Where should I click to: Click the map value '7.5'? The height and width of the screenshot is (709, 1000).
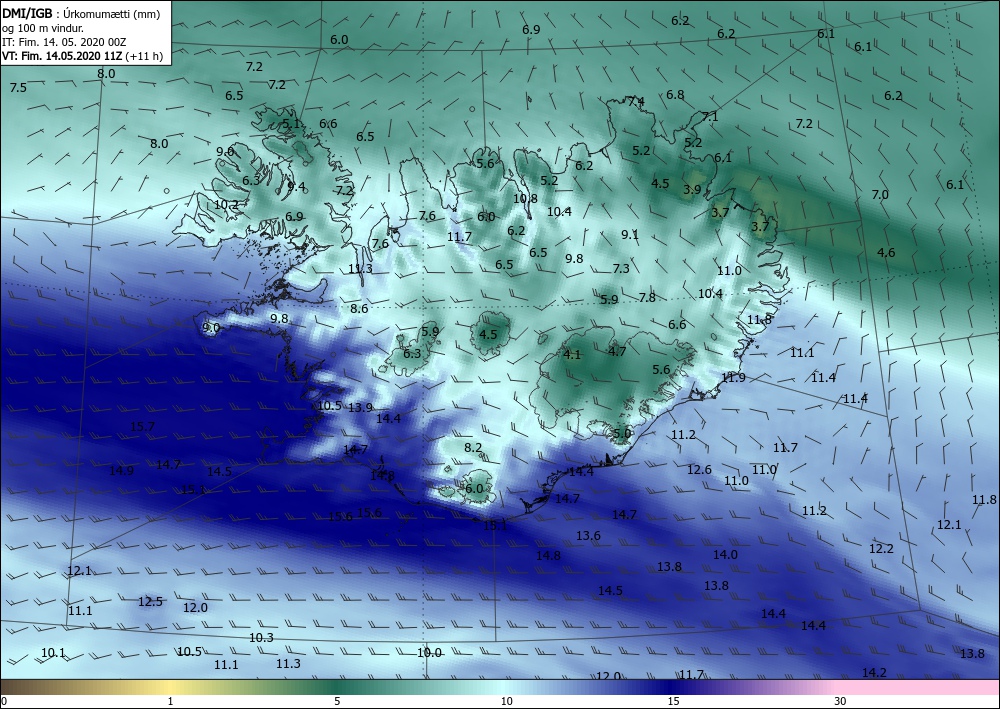18,87
